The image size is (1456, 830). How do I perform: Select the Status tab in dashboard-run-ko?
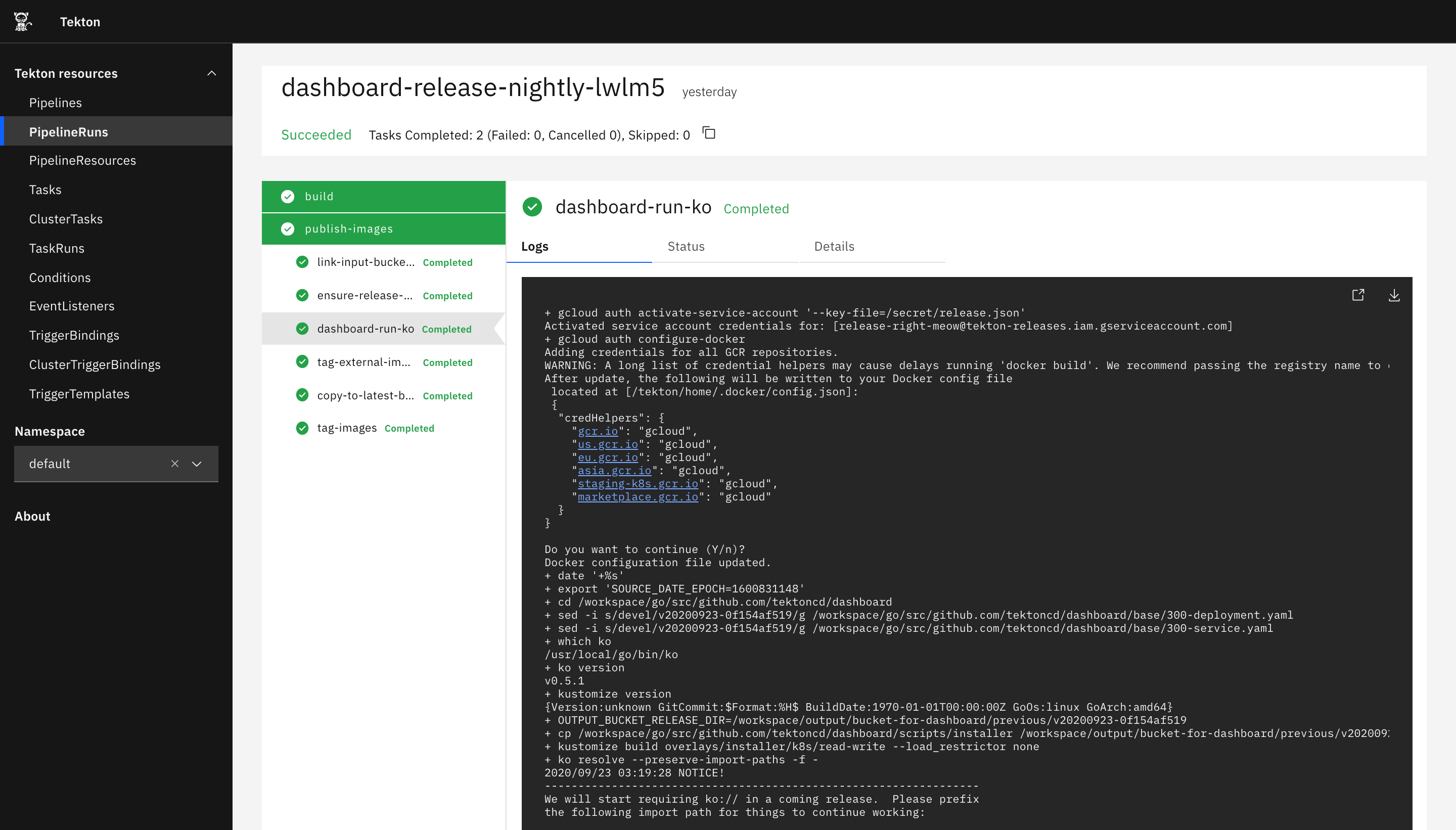[x=686, y=246]
